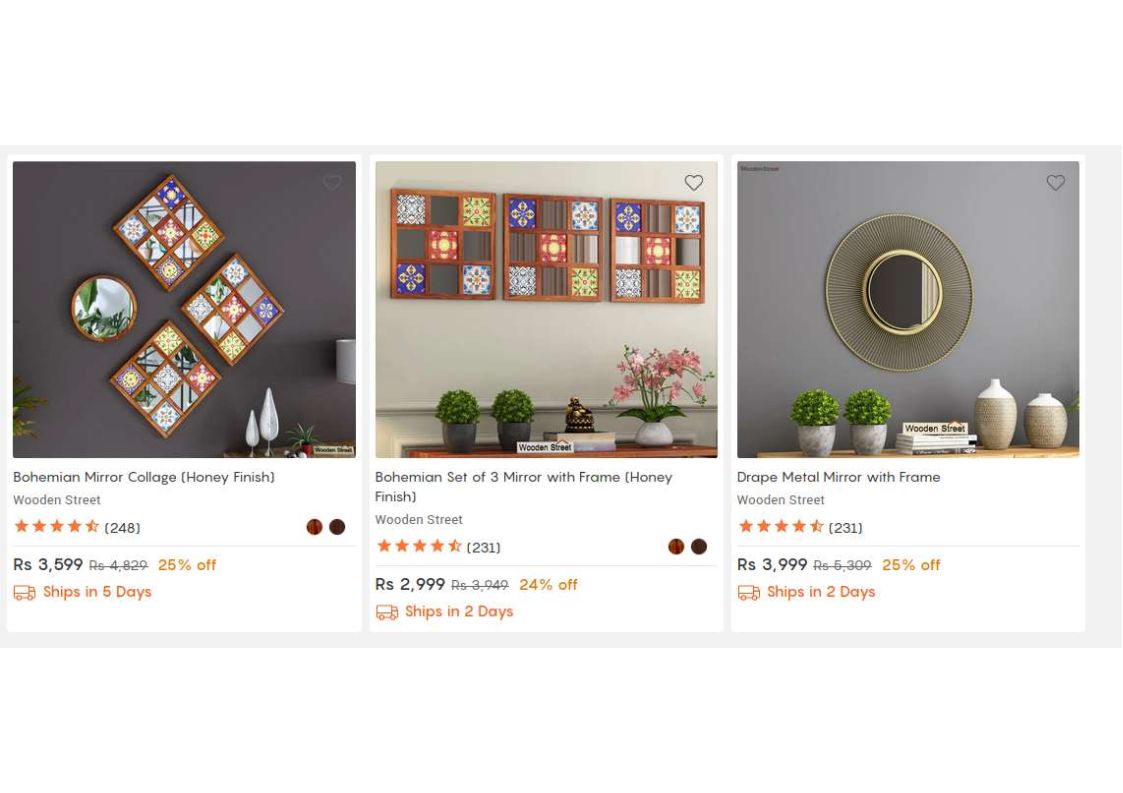
Task: Select honey finish swatch for Bohemian Mirror Collage
Action: click(314, 527)
